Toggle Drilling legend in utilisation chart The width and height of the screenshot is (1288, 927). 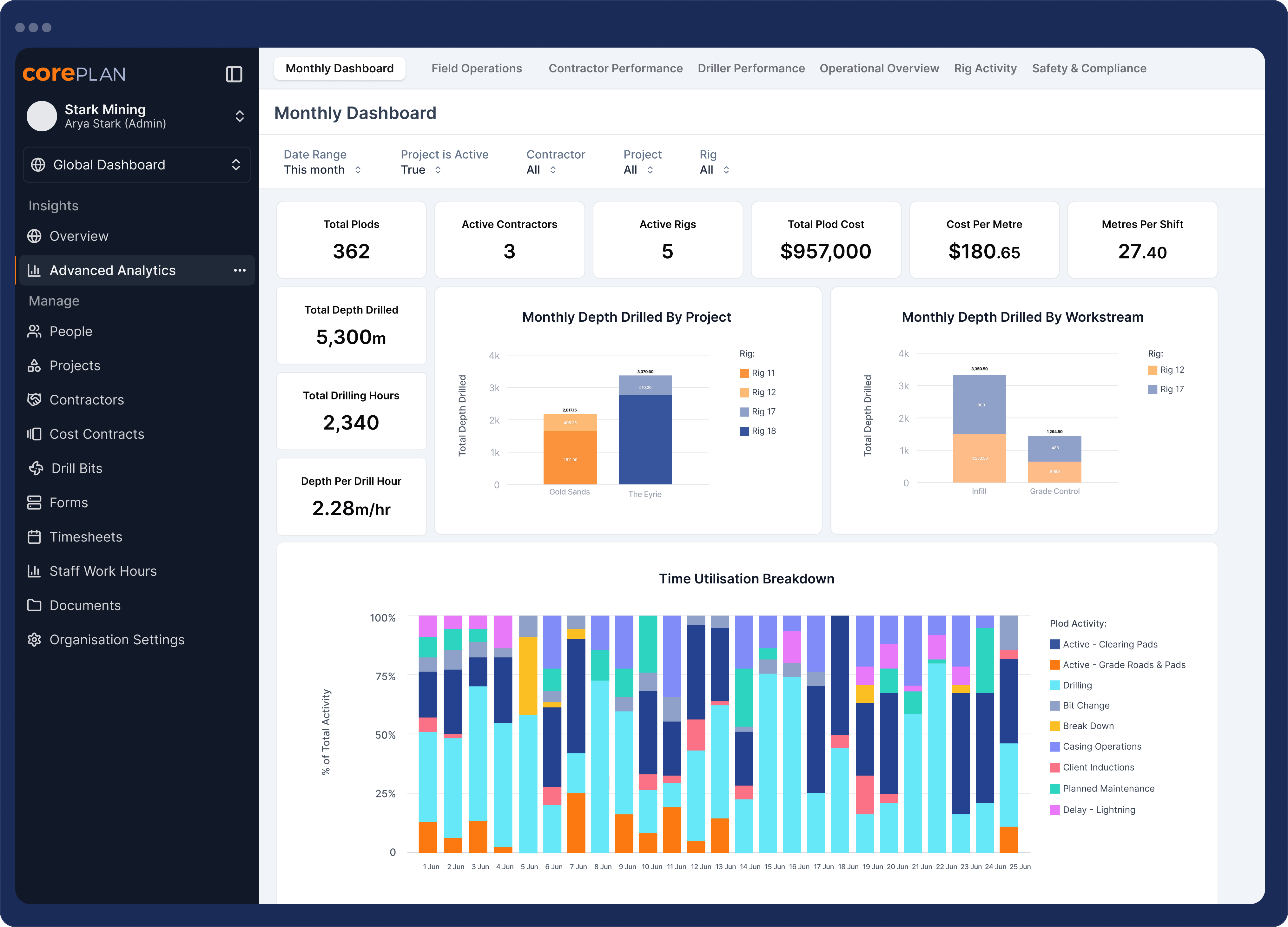(x=1071, y=685)
